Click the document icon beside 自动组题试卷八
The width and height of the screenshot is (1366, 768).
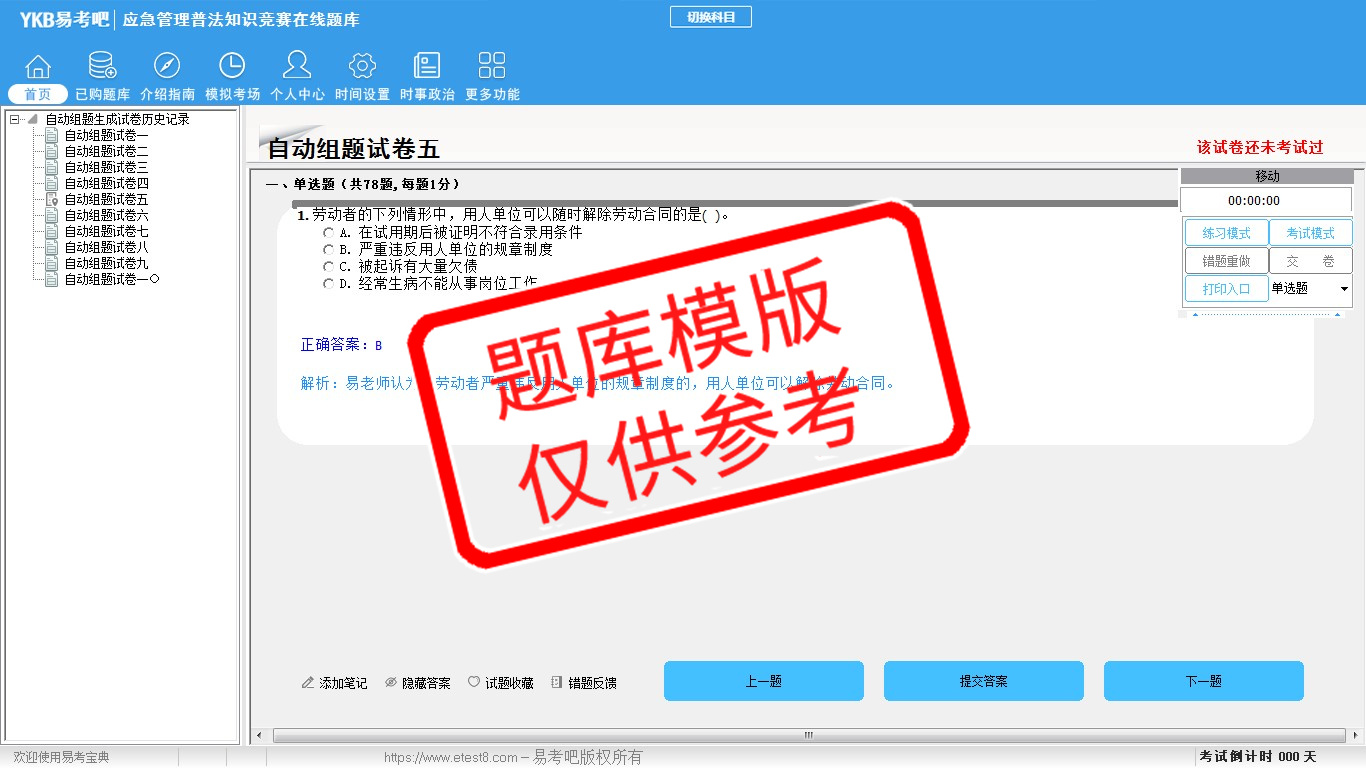click(x=52, y=247)
